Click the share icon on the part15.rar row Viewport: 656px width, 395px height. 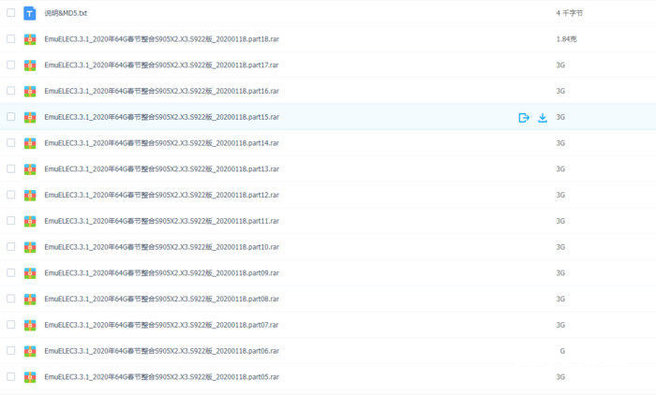(x=523, y=118)
